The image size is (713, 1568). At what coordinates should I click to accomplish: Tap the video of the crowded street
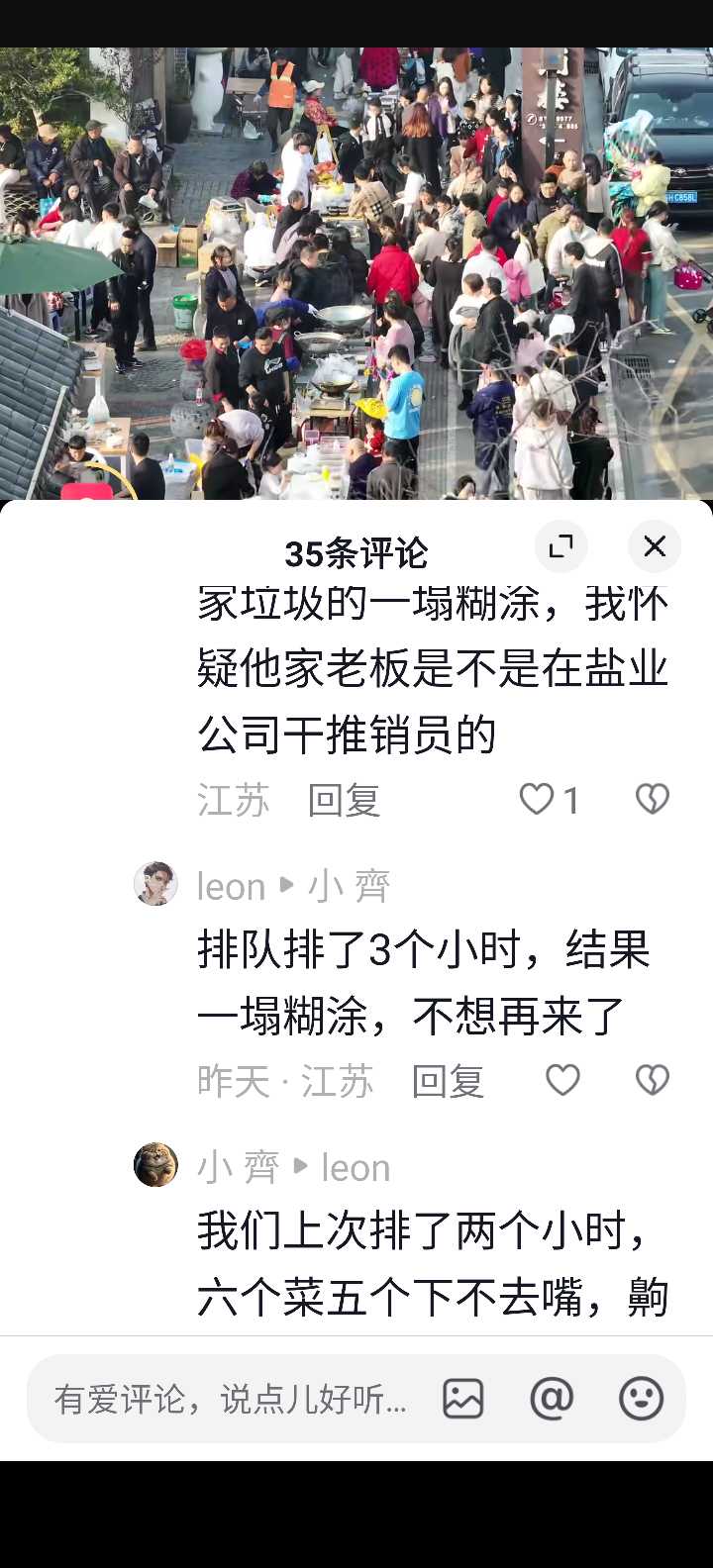click(x=356, y=273)
